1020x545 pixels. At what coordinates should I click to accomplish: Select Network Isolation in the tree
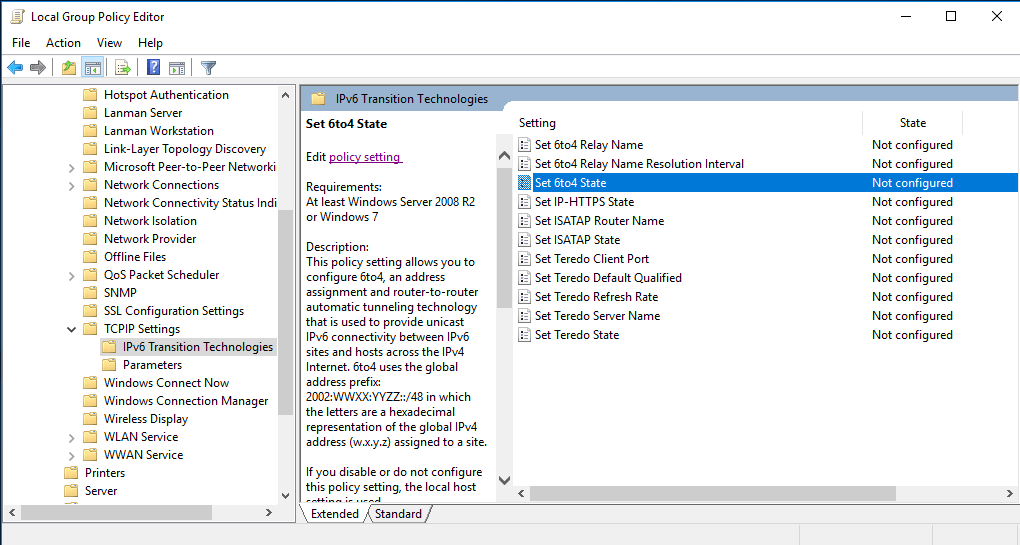[x=150, y=221]
